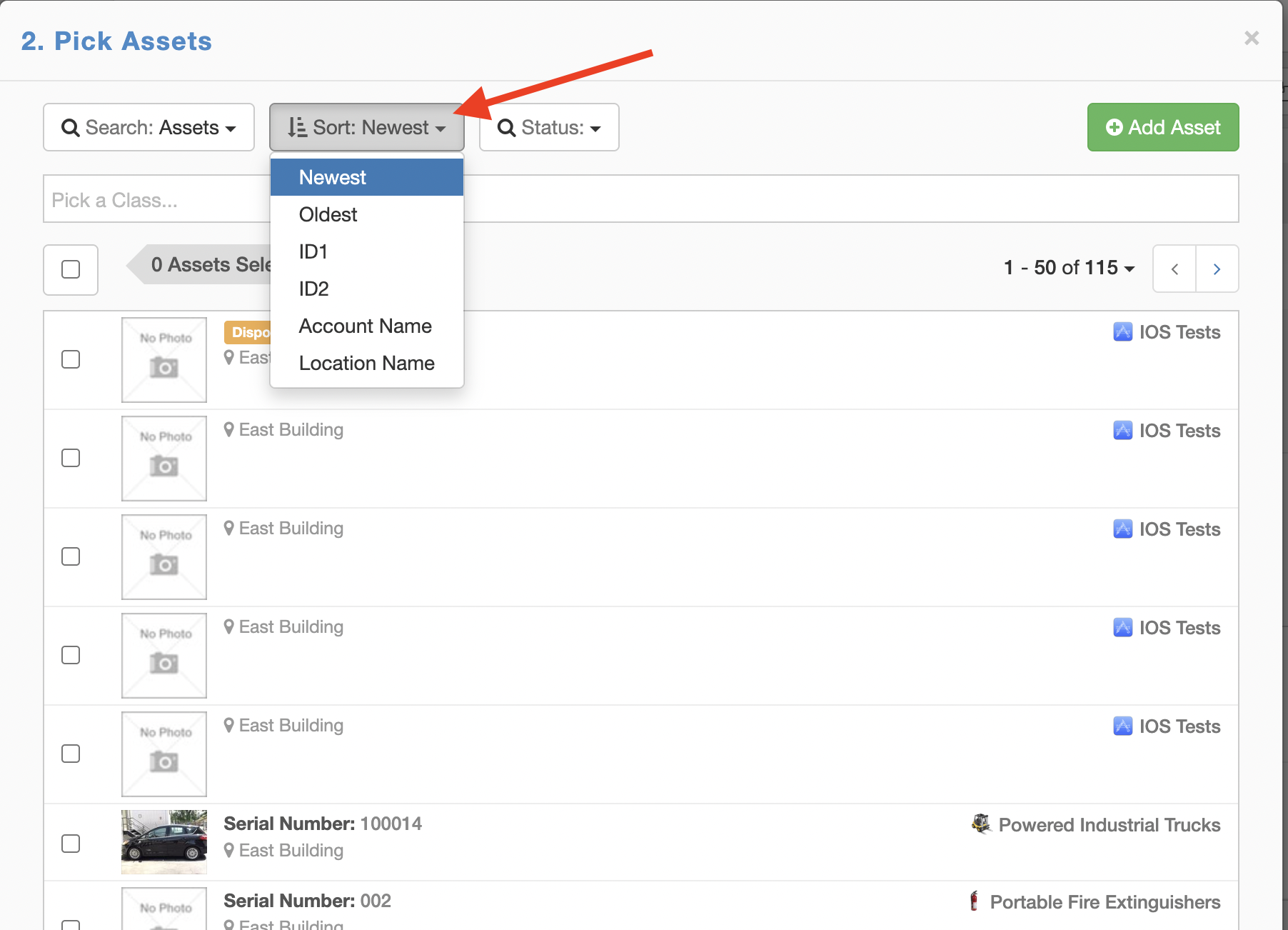
Task: Sort by Account Name
Action: (x=367, y=326)
